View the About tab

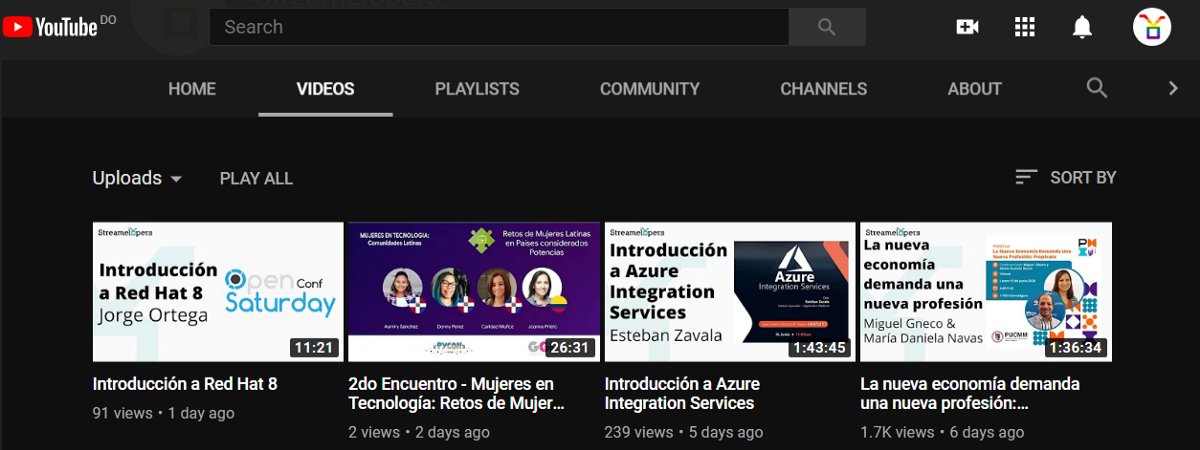pyautogui.click(x=975, y=89)
